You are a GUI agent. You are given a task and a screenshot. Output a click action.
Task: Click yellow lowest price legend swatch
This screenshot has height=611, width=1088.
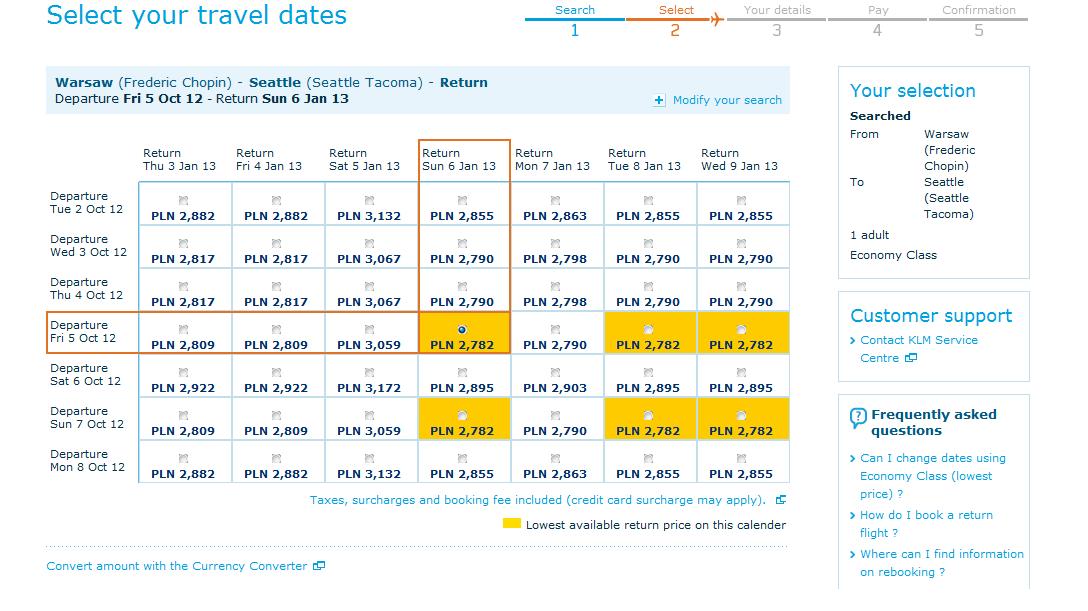tap(512, 524)
